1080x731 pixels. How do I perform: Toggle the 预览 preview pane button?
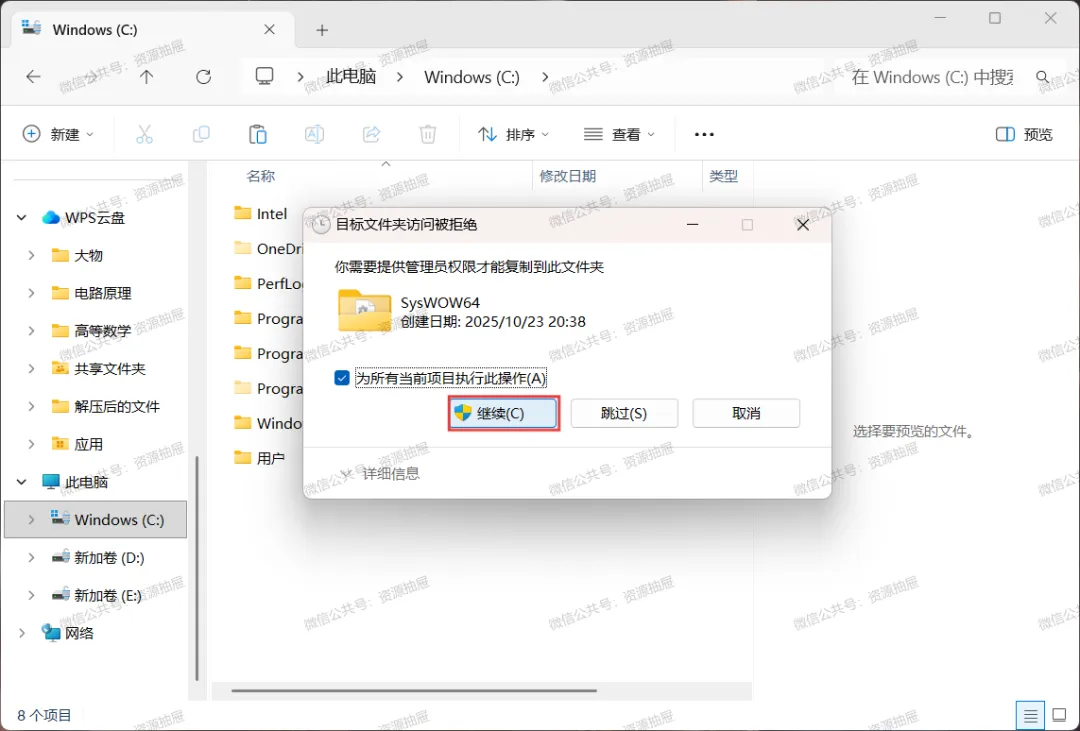pyautogui.click(x=1024, y=134)
